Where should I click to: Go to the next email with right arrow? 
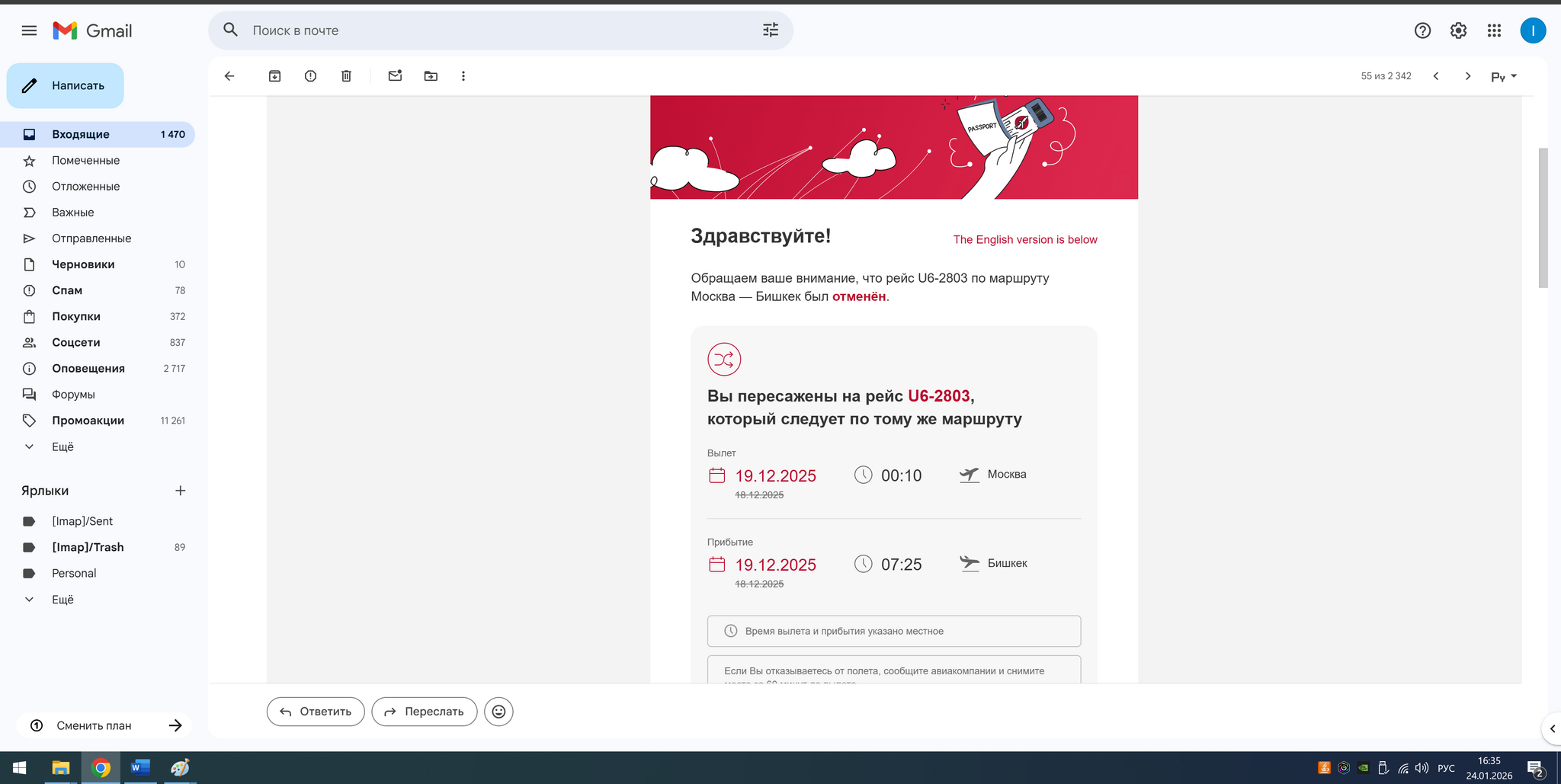point(1467,75)
